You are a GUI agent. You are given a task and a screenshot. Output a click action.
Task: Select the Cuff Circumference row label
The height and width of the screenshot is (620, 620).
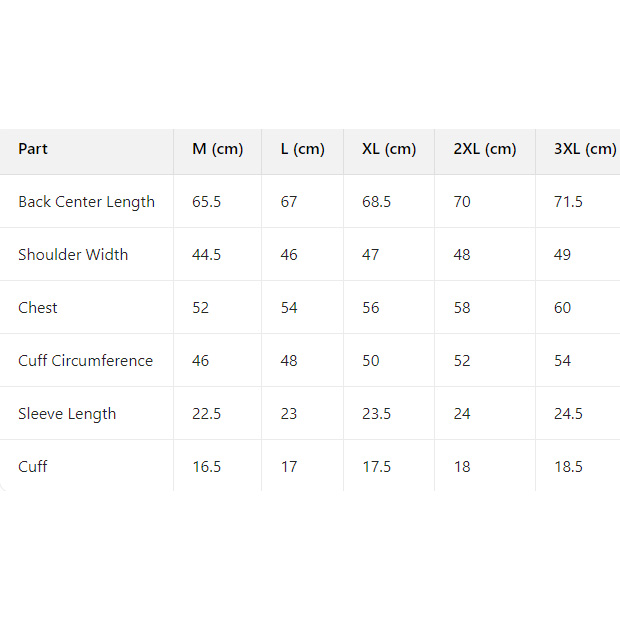[85, 361]
